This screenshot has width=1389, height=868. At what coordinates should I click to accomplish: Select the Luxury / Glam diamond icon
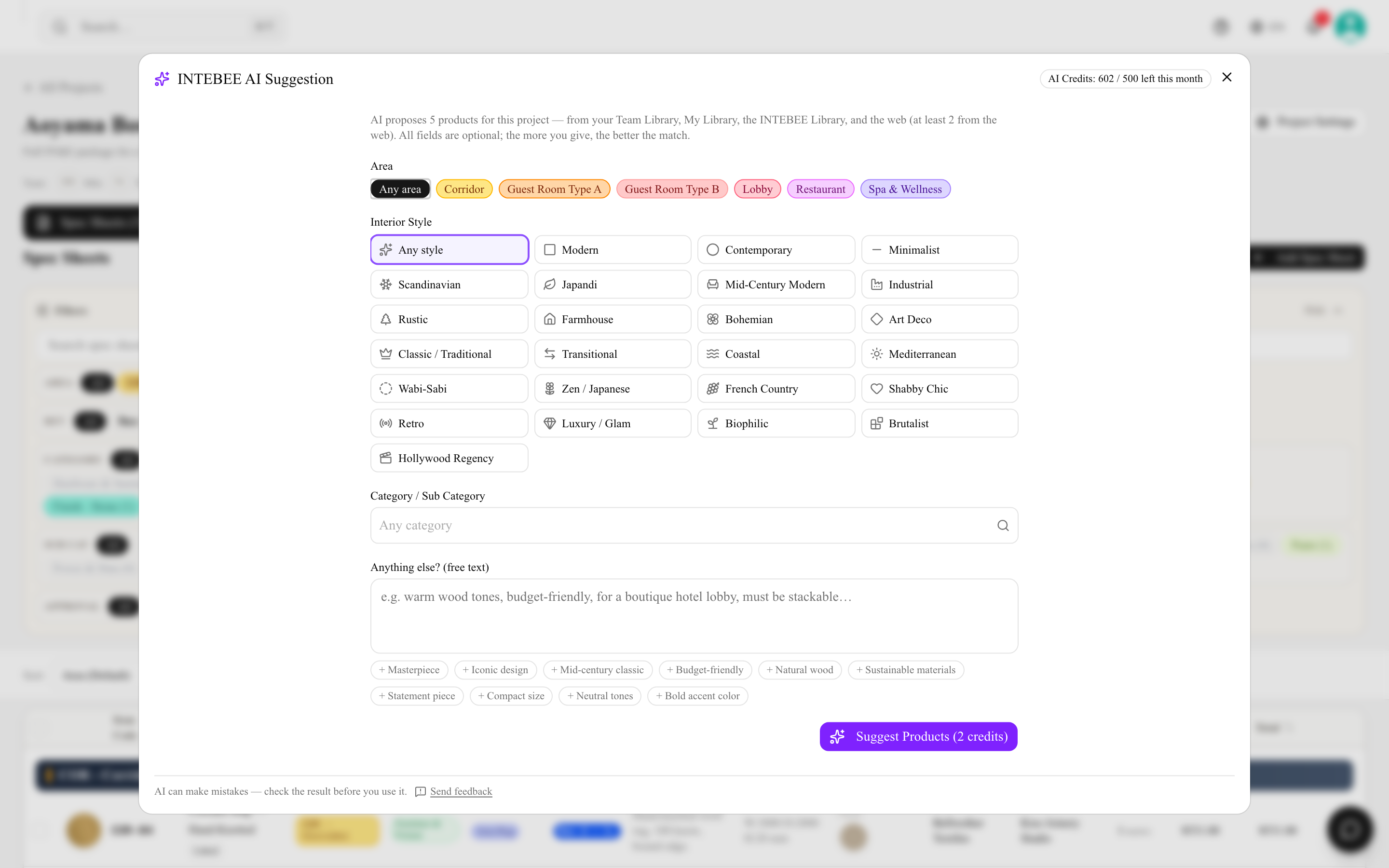tap(549, 424)
